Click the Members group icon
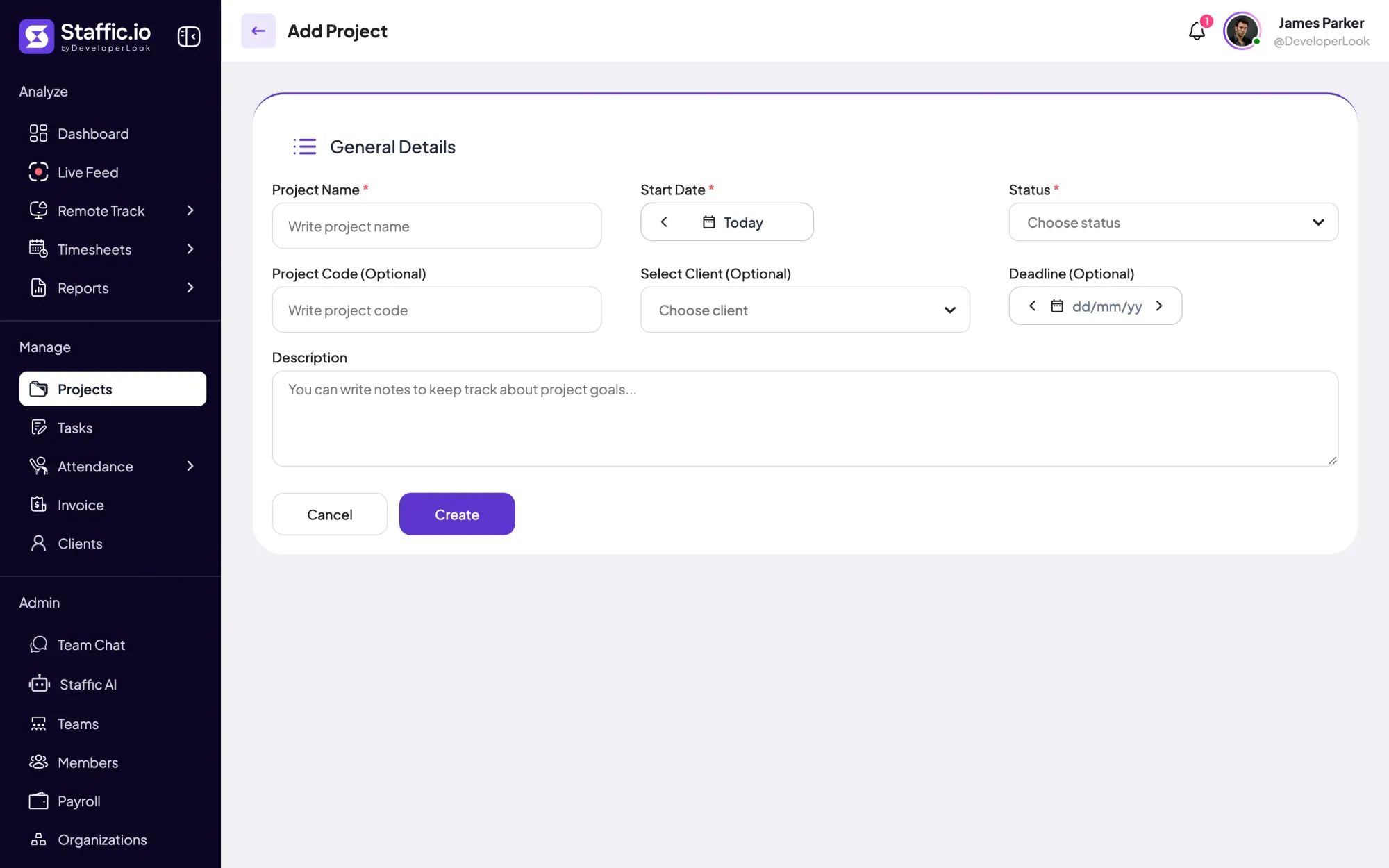The image size is (1389, 868). pyautogui.click(x=38, y=762)
